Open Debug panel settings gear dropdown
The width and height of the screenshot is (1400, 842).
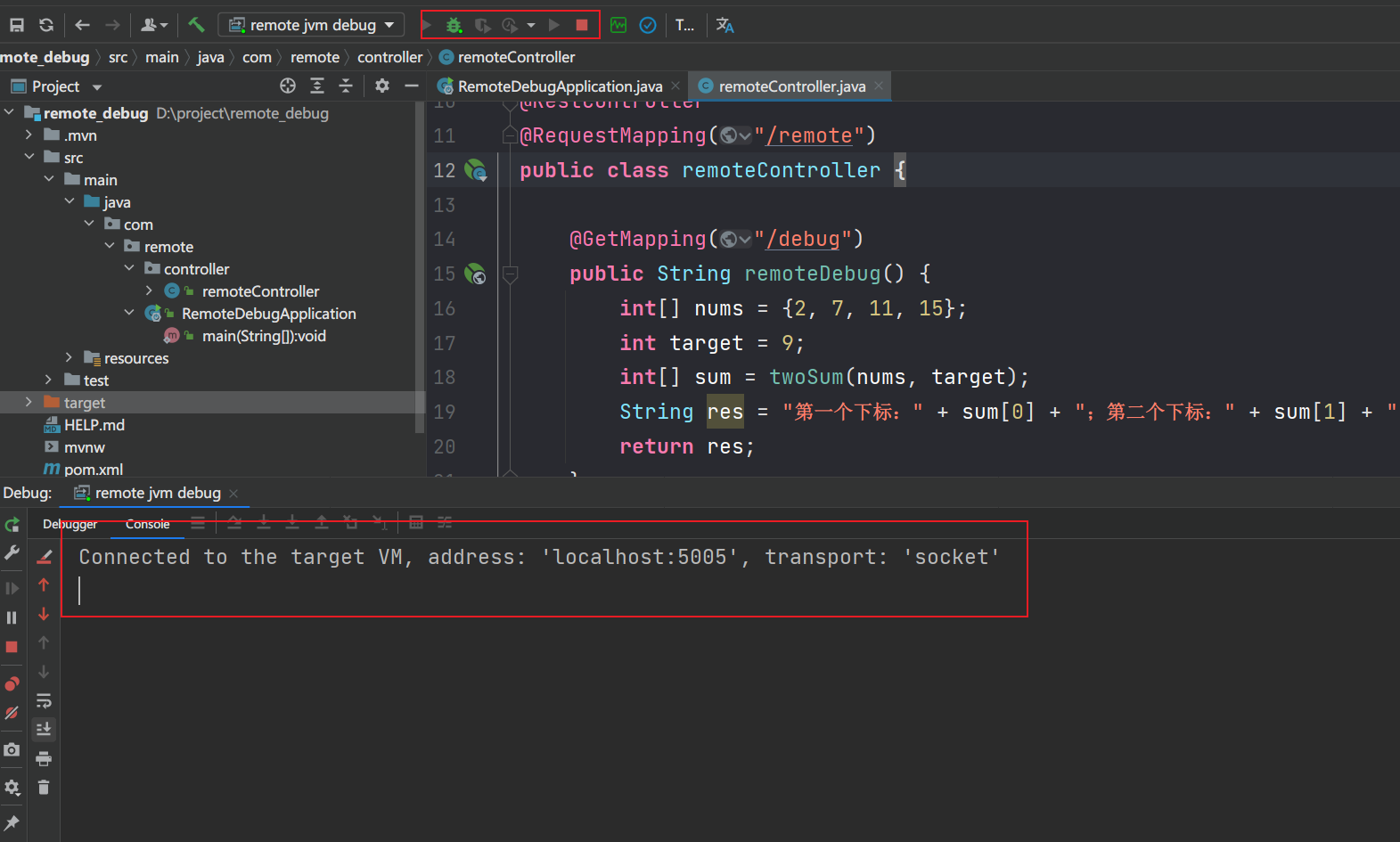[x=12, y=788]
